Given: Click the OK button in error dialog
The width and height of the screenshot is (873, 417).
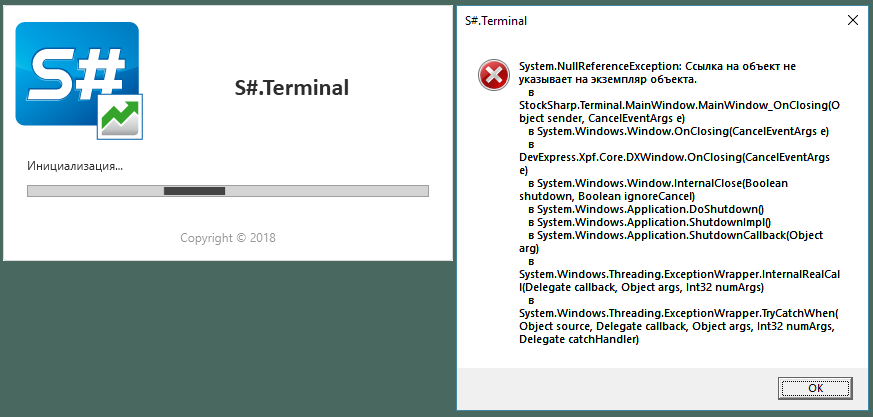Looking at the screenshot, I should [x=815, y=388].
